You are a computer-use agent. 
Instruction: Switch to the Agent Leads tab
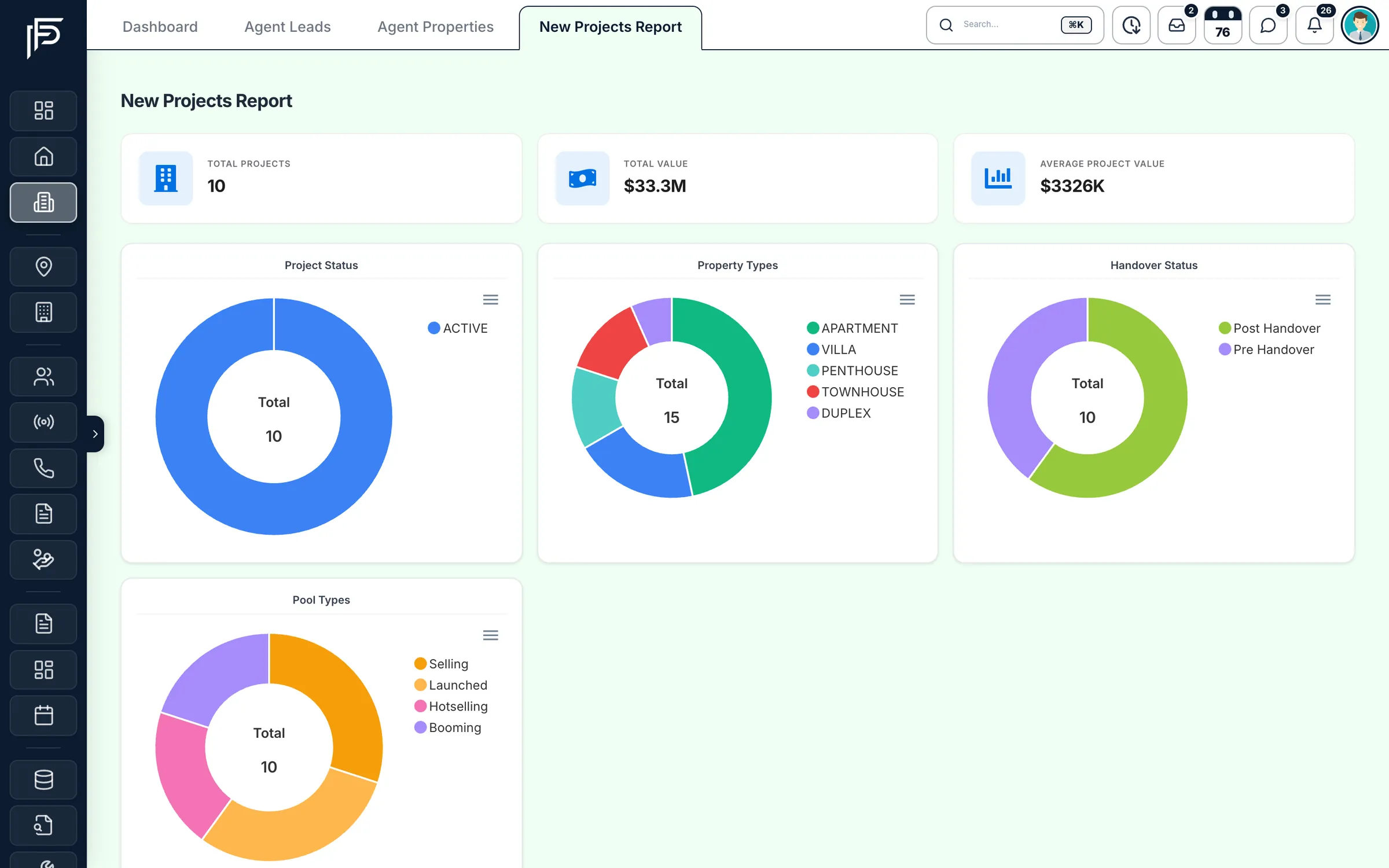click(288, 27)
